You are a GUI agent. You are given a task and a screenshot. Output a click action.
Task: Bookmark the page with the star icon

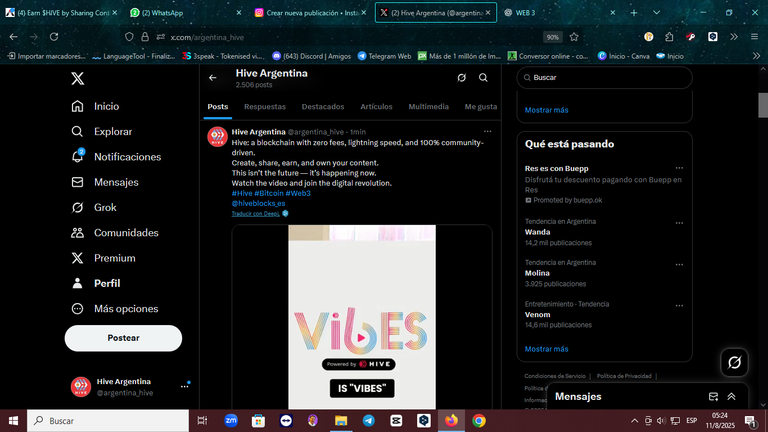[574, 37]
